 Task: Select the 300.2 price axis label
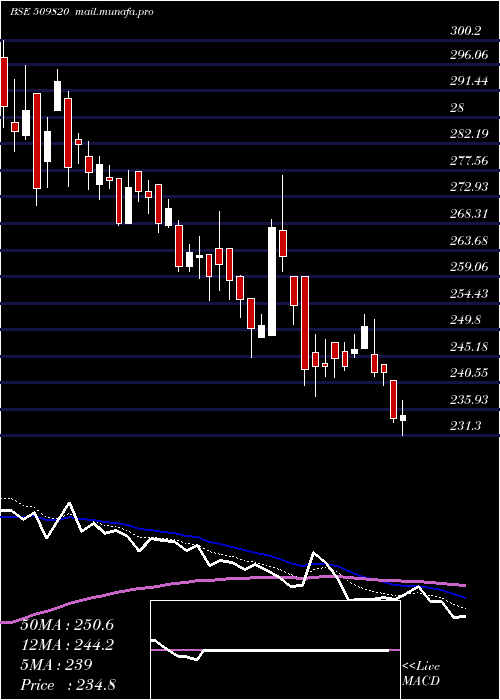click(466, 31)
